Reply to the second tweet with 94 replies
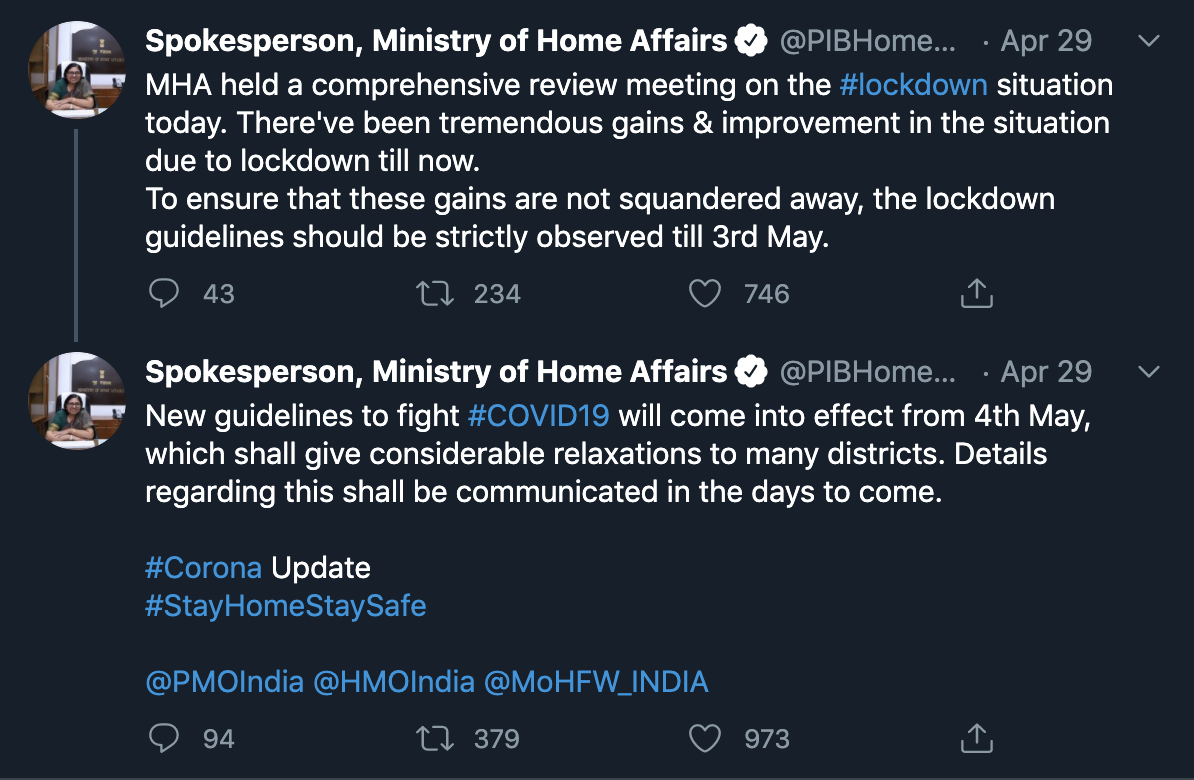 (x=164, y=738)
